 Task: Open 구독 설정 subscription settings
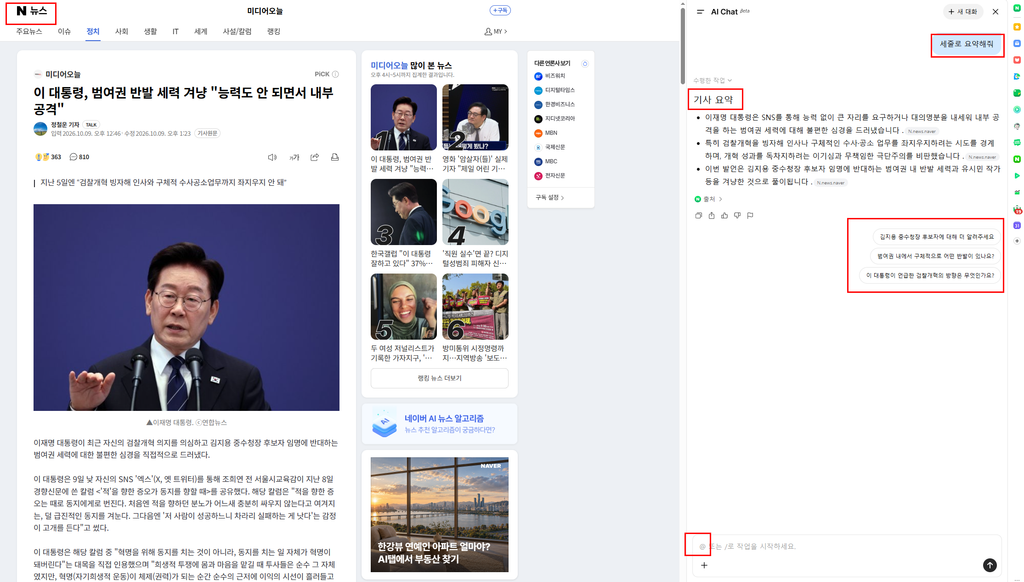pos(550,197)
